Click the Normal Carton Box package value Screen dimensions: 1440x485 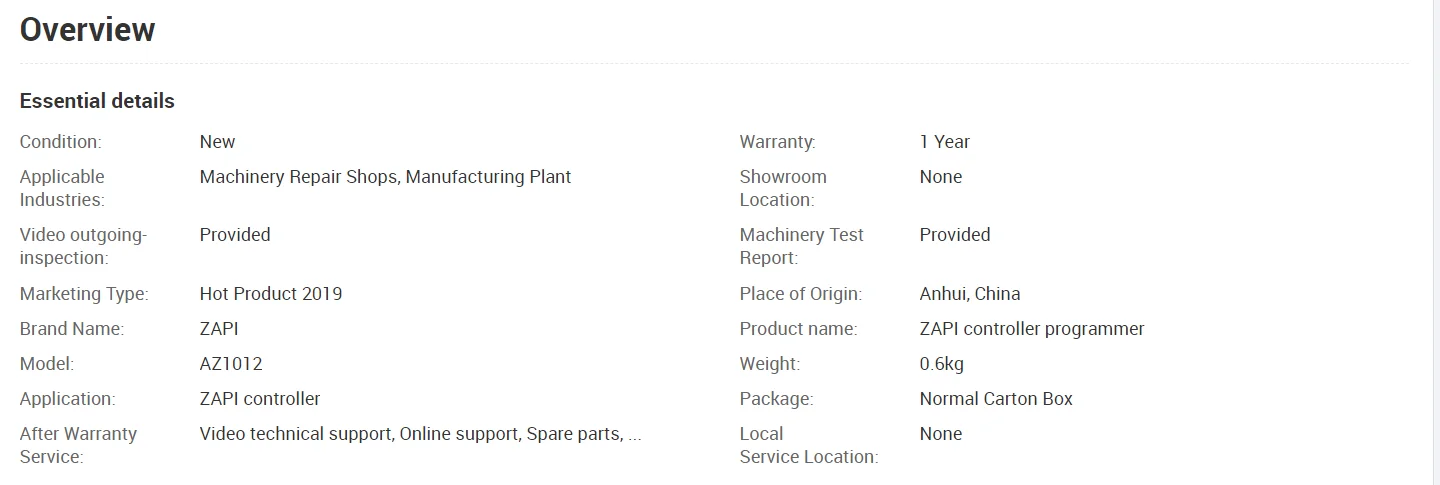click(x=995, y=399)
